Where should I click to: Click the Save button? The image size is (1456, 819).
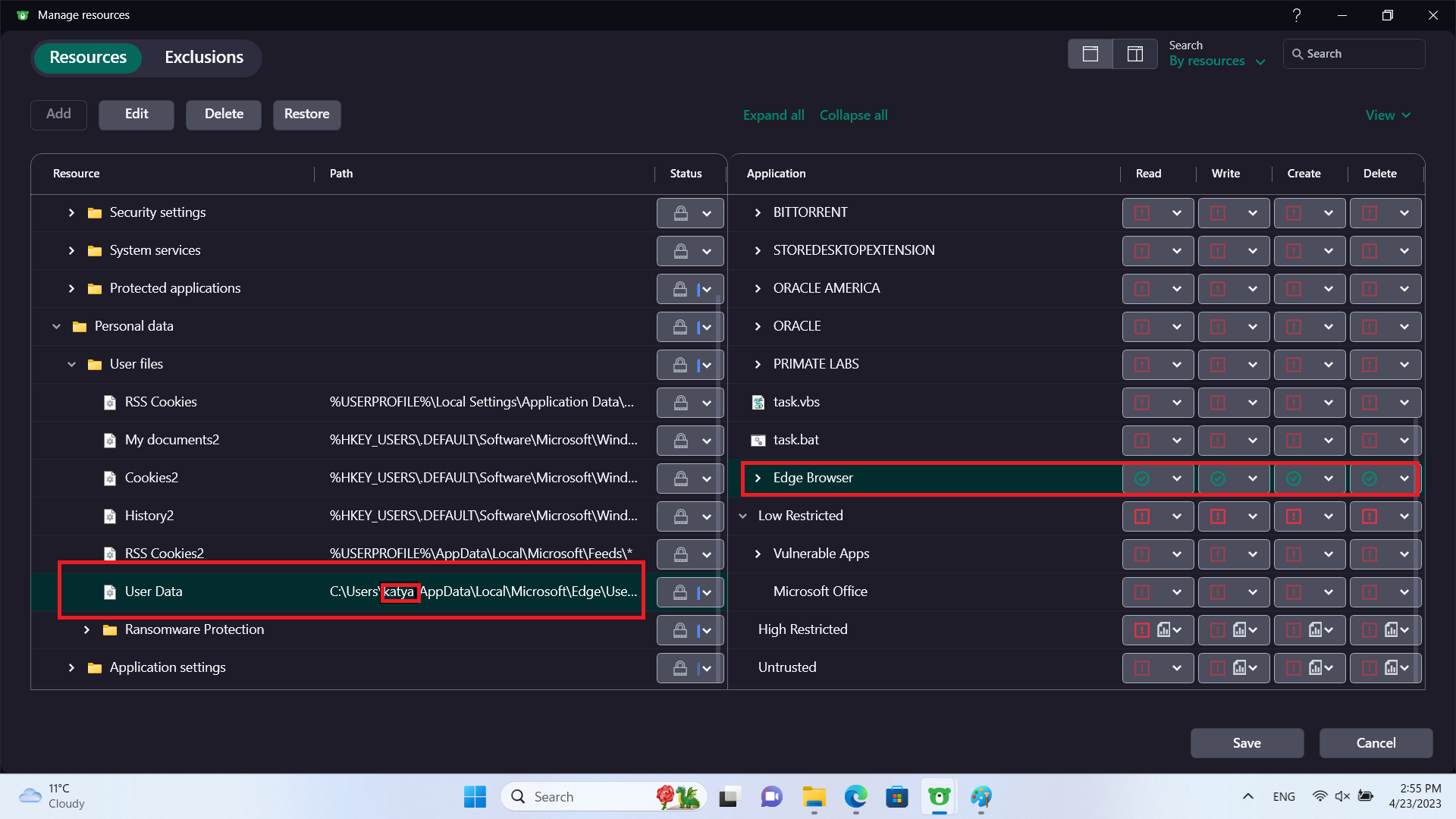coord(1246,743)
